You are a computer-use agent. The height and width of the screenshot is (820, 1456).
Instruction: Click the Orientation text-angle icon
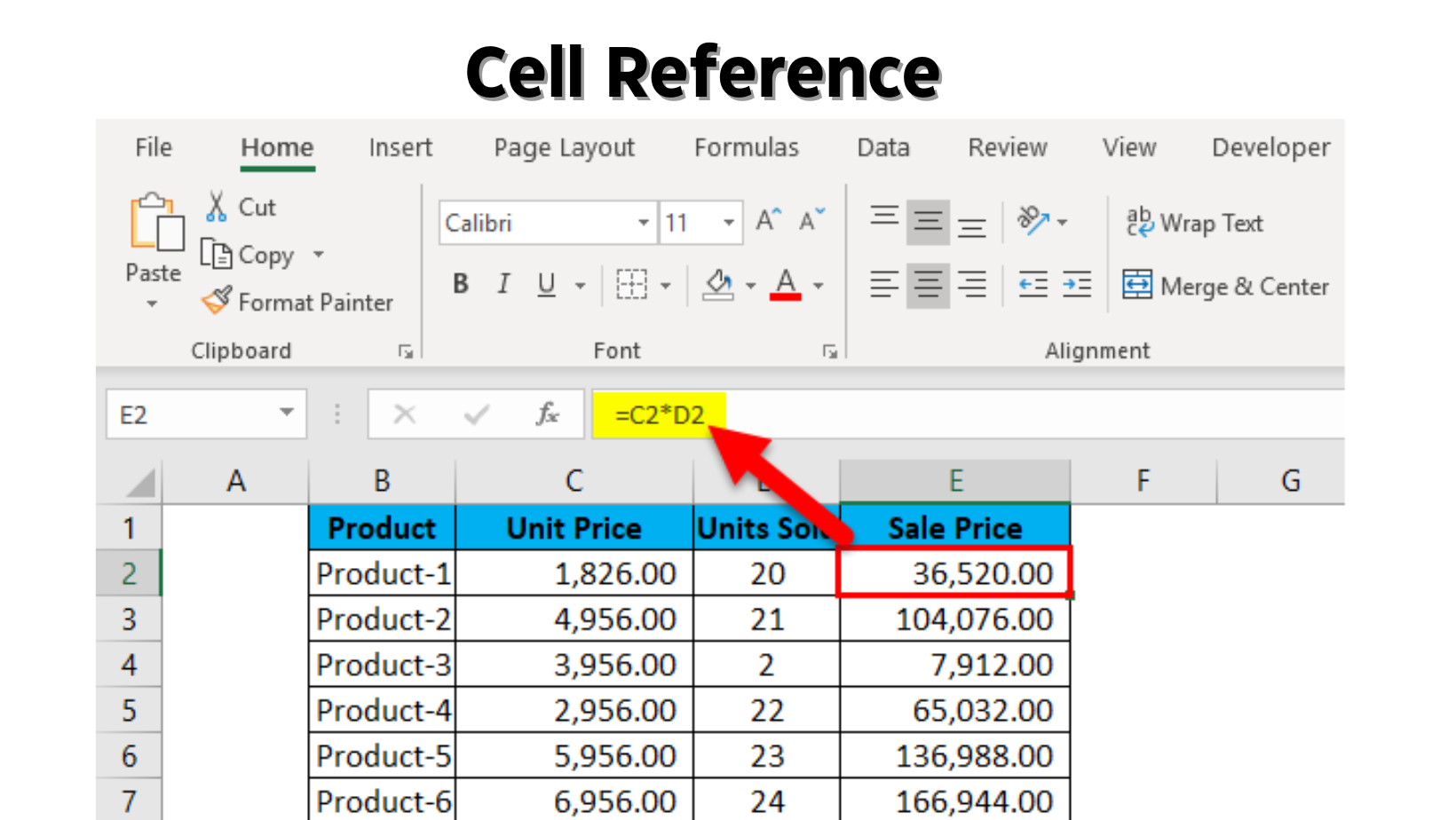[x=1033, y=221]
